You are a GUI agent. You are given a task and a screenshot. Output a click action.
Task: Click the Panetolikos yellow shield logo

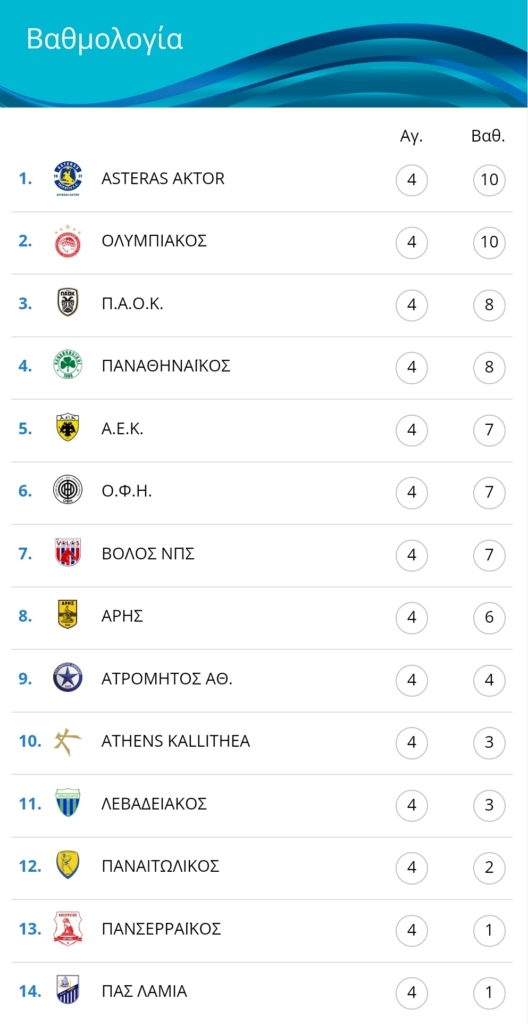coord(68,866)
